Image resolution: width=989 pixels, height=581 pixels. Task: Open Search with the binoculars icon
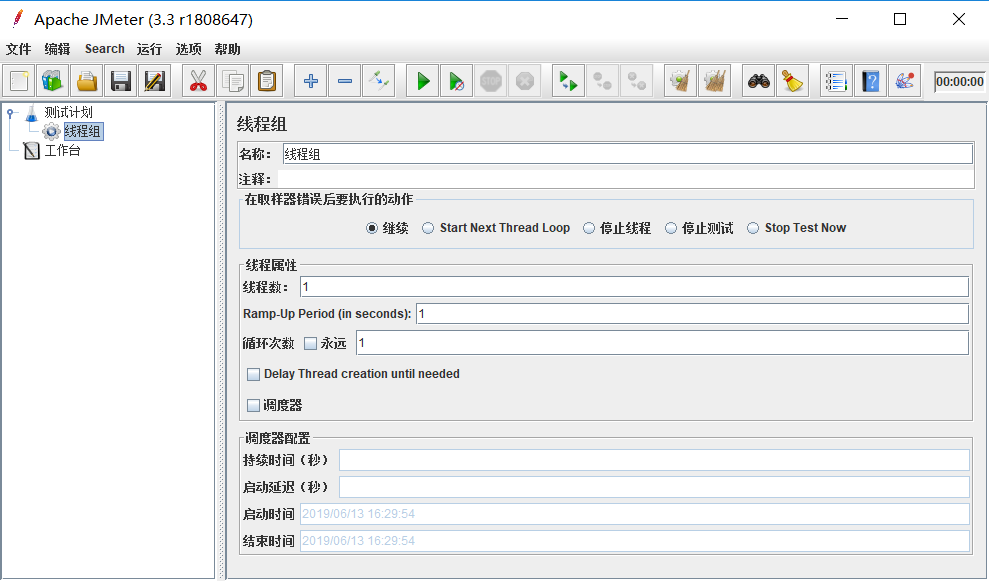pos(759,81)
